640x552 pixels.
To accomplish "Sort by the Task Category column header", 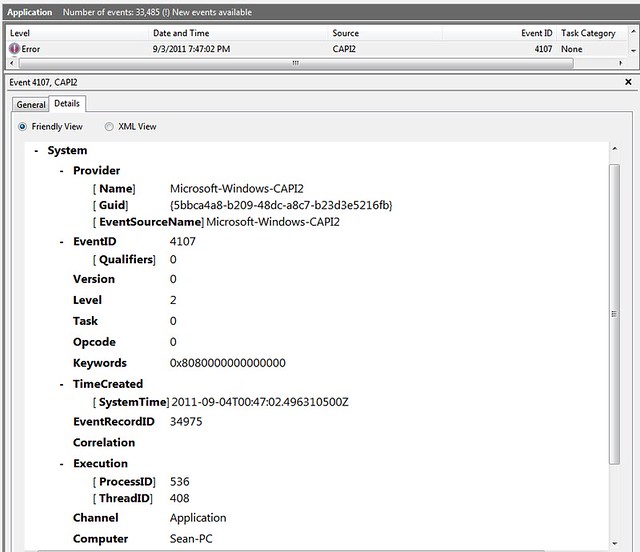I will (591, 33).
